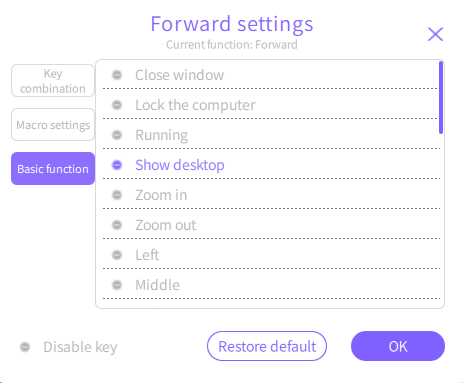Screen dimensions: 463x383
Task: Click the Show desktop text label
Action: point(180,165)
